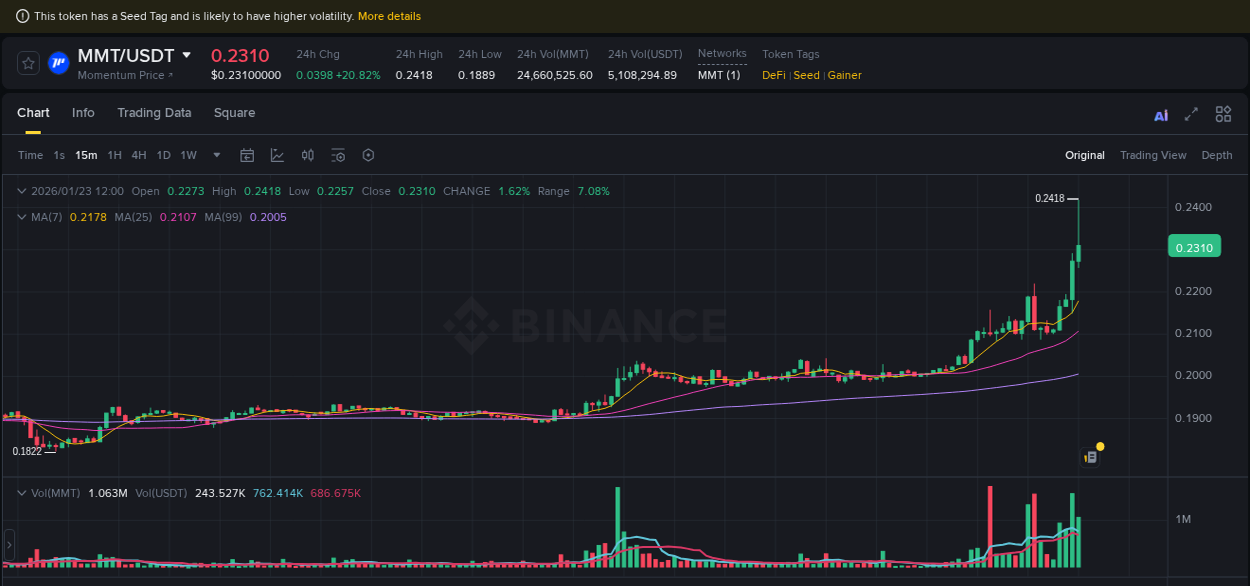1250x586 pixels.
Task: Click the MMT token logo
Action: pos(60,64)
